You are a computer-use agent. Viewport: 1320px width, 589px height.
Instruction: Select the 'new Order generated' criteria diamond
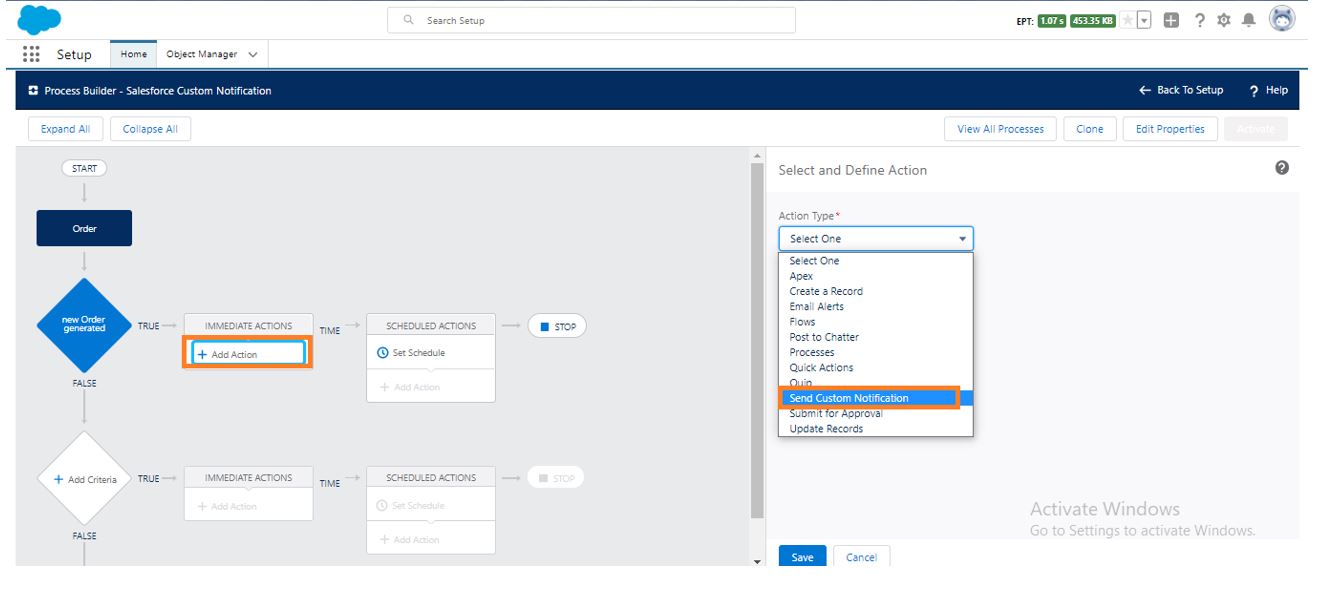pos(84,325)
